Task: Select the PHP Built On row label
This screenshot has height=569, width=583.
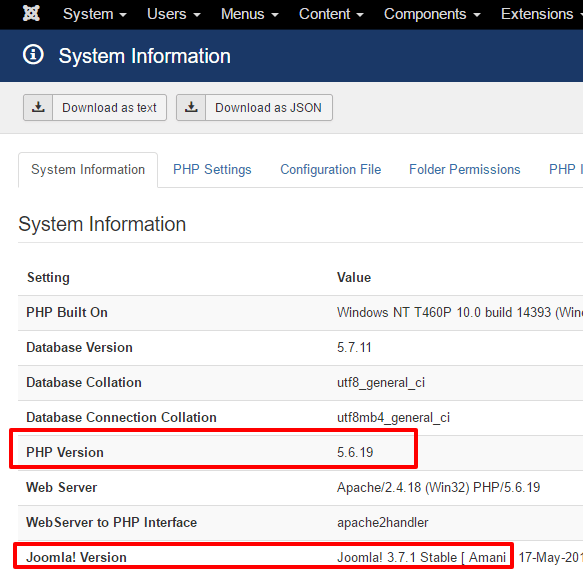Action: pos(67,312)
